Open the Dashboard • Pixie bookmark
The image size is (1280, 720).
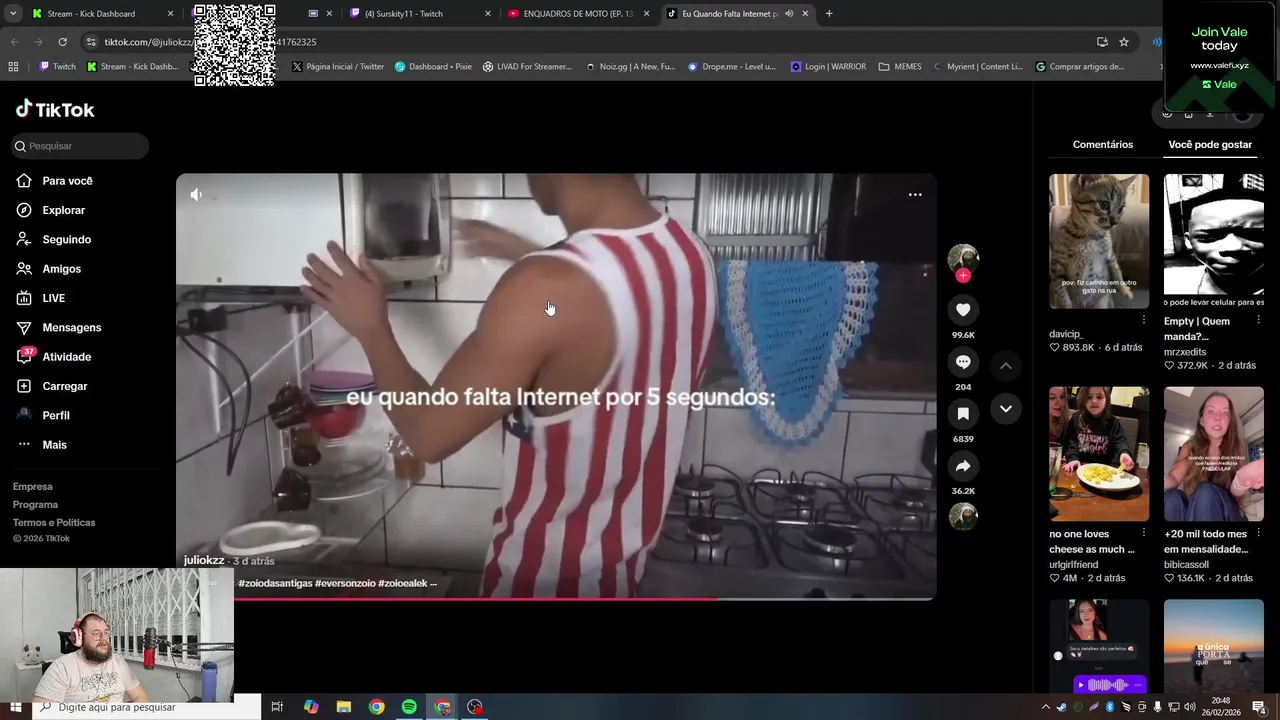[433, 67]
